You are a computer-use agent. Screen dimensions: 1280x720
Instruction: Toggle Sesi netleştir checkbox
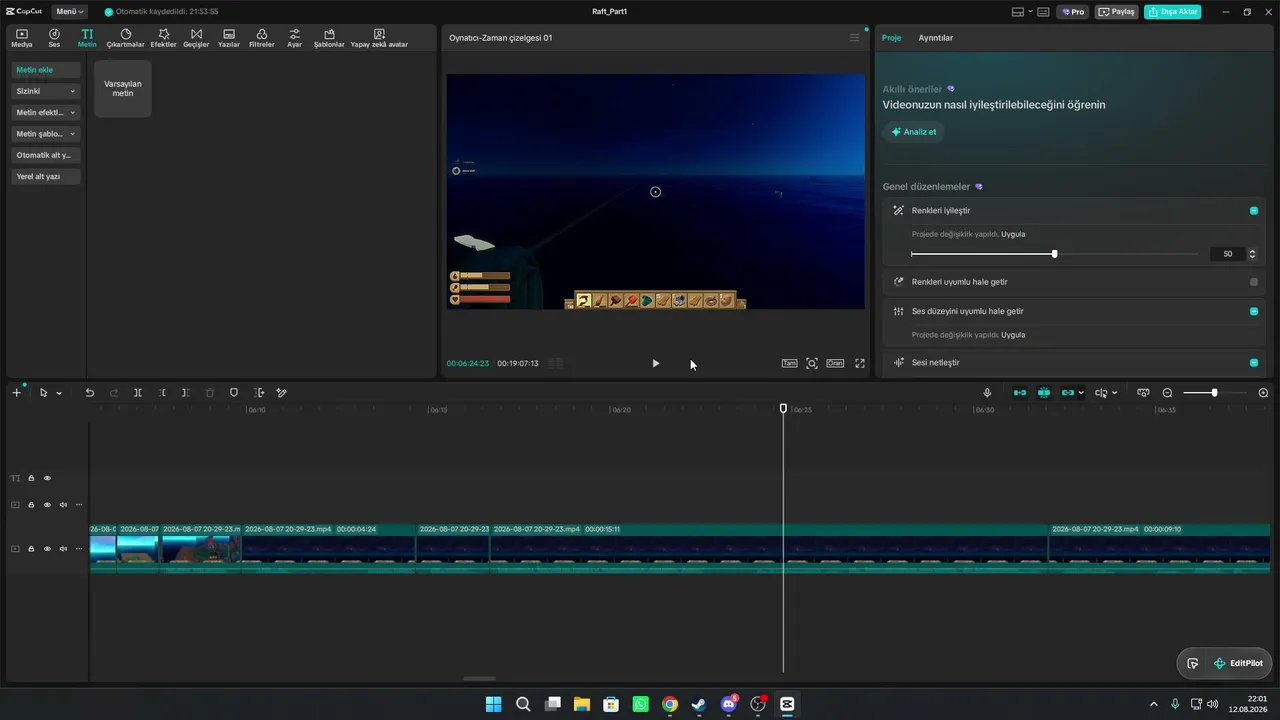(x=1254, y=362)
